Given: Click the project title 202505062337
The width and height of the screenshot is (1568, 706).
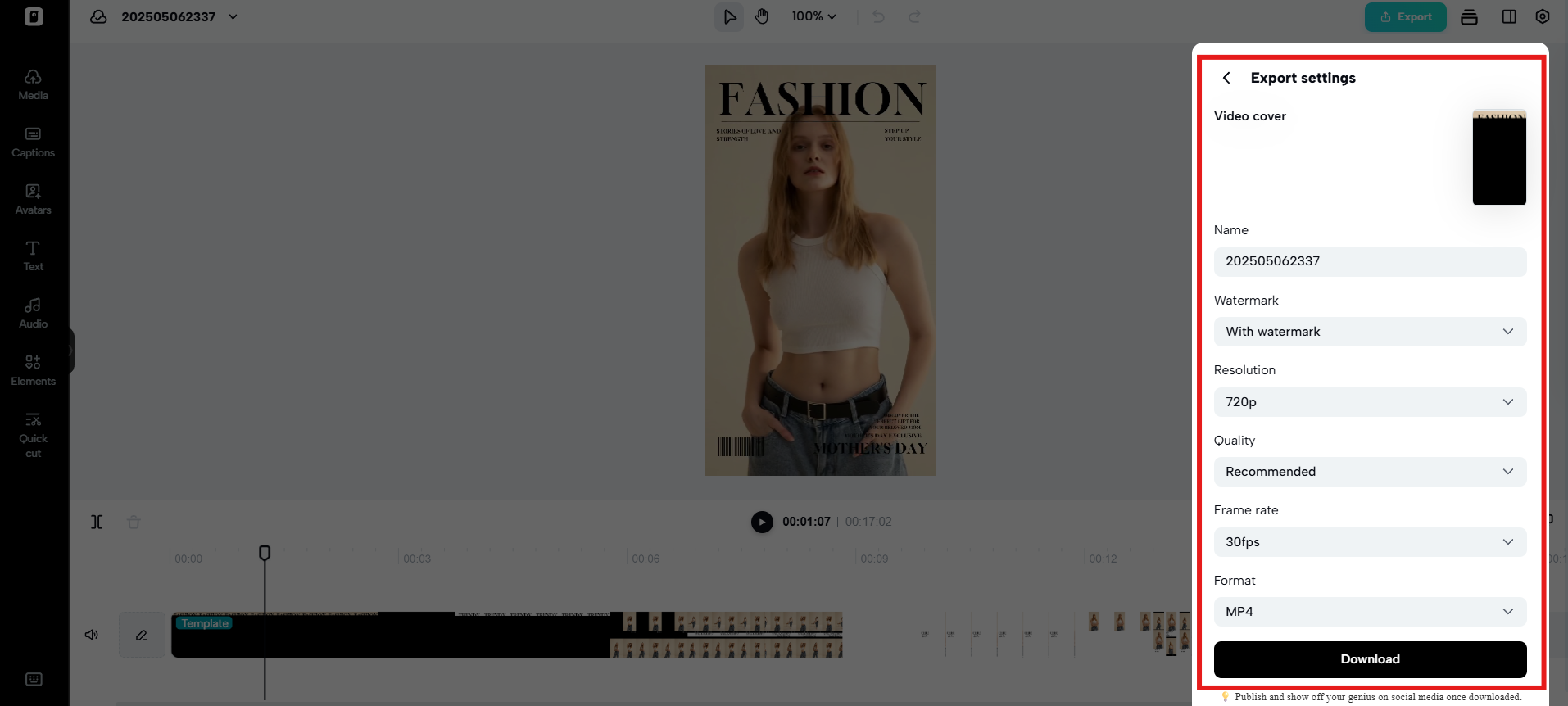Looking at the screenshot, I should [x=168, y=17].
